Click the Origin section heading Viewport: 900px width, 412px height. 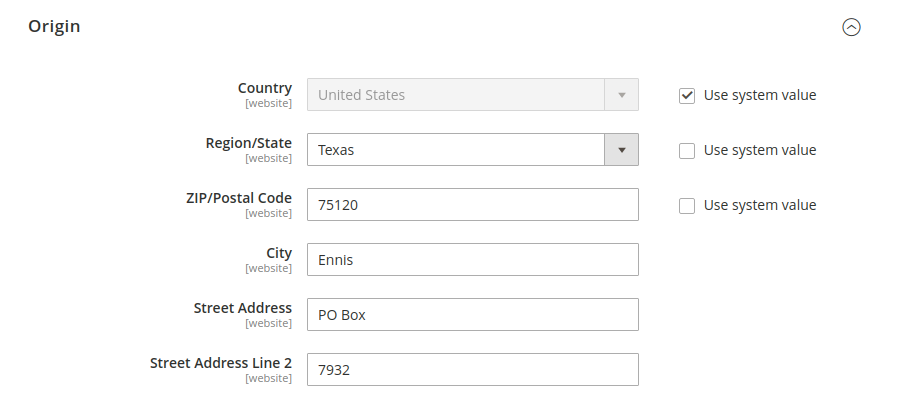(54, 26)
